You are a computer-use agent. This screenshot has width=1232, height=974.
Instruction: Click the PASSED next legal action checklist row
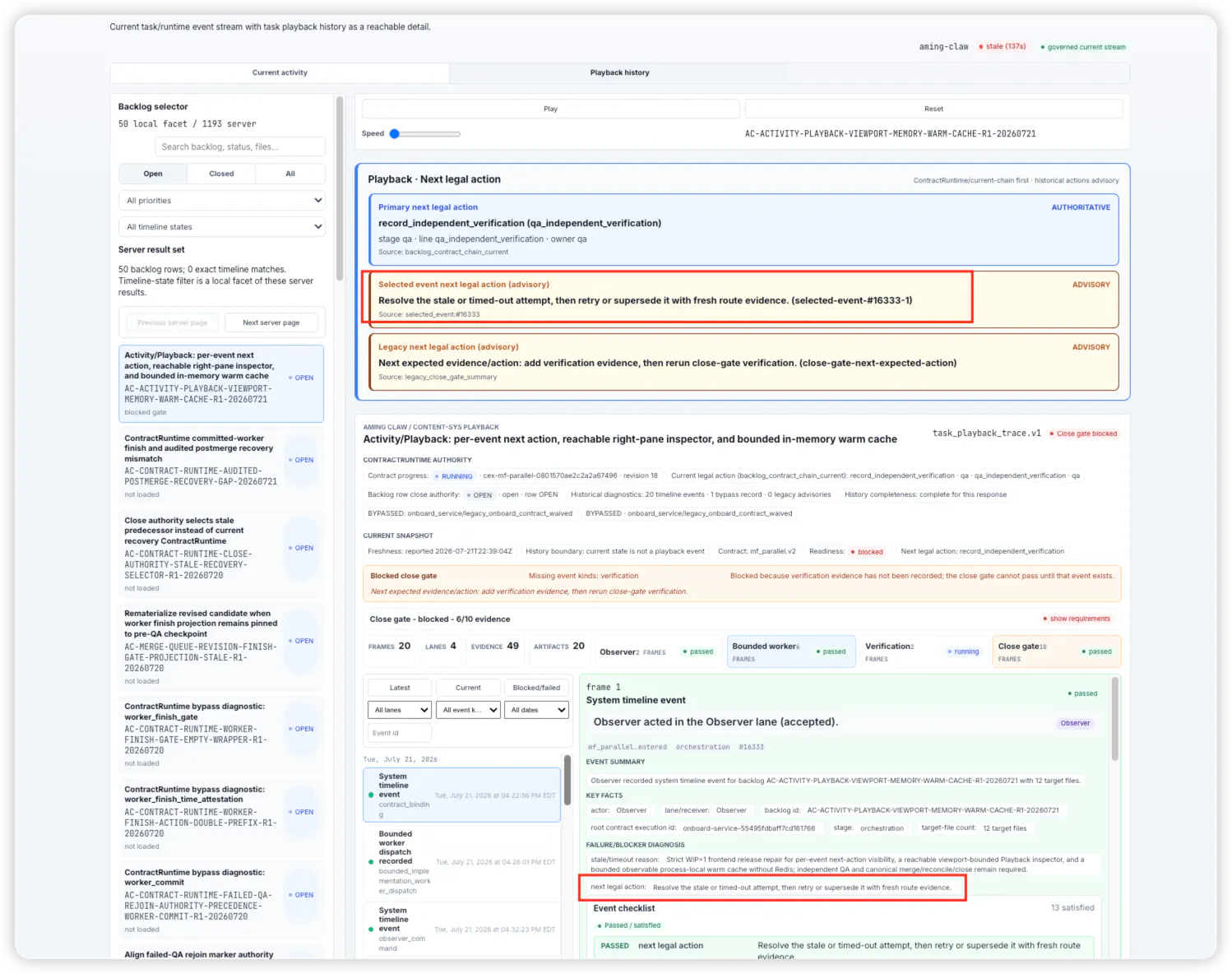point(844,948)
